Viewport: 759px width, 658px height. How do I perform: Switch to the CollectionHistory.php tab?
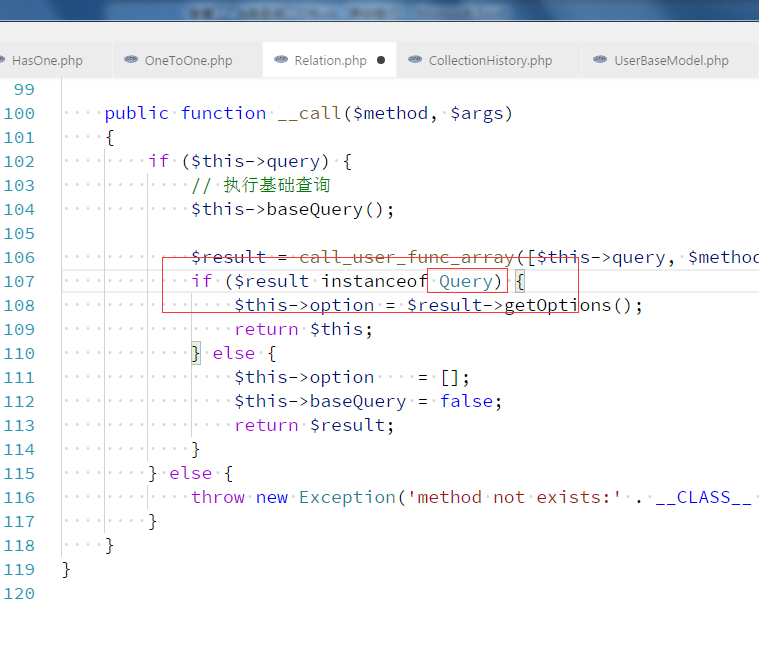click(x=490, y=61)
